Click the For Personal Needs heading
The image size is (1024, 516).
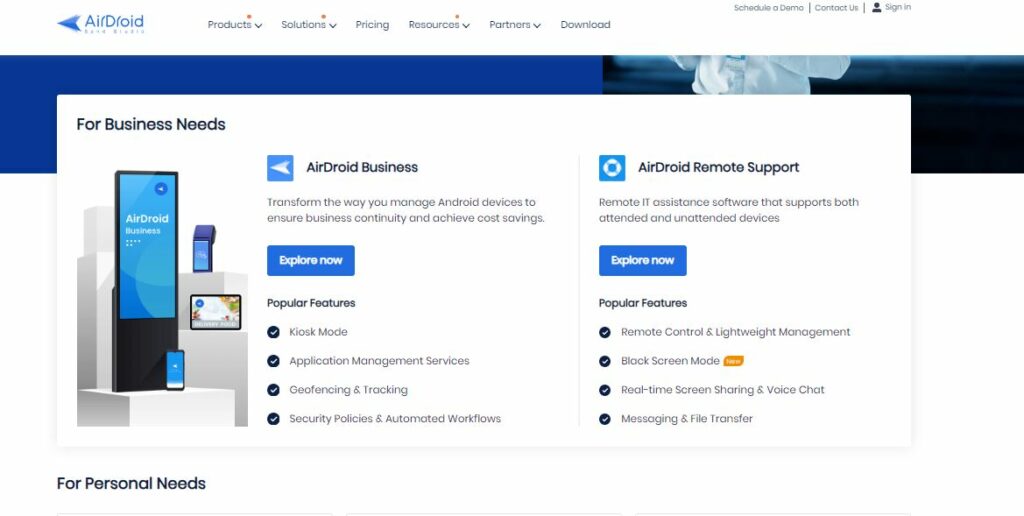tap(131, 483)
